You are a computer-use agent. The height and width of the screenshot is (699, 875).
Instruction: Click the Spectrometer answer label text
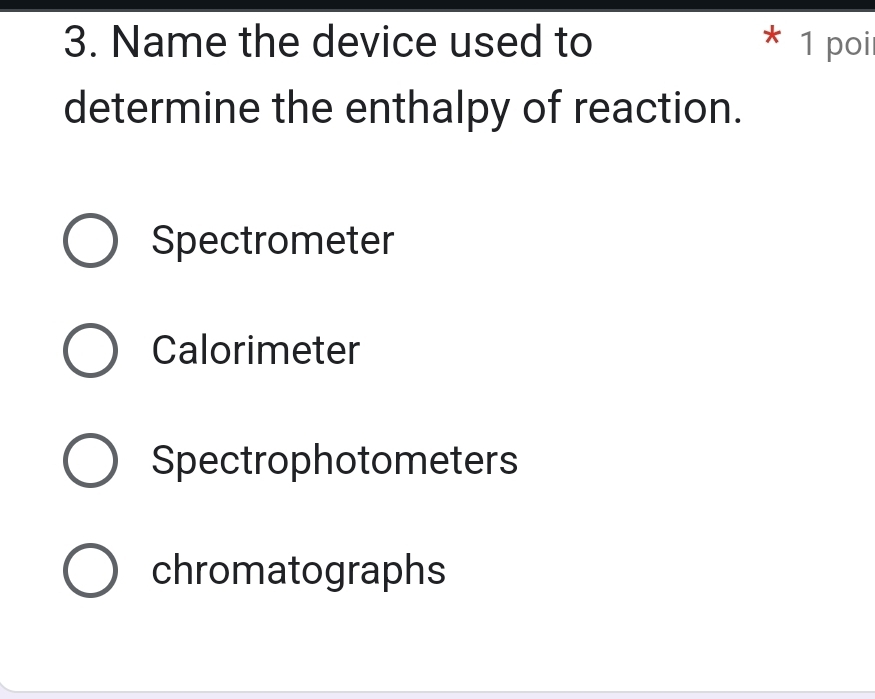pos(272,240)
